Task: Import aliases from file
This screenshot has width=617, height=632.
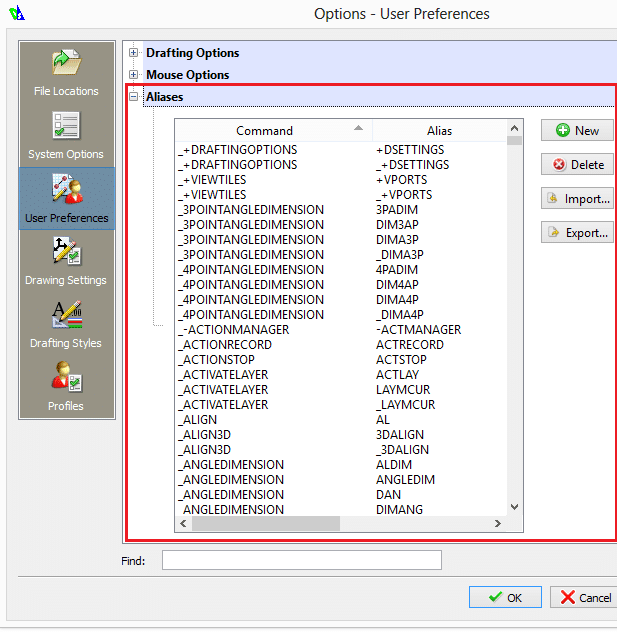Action: pyautogui.click(x=577, y=199)
